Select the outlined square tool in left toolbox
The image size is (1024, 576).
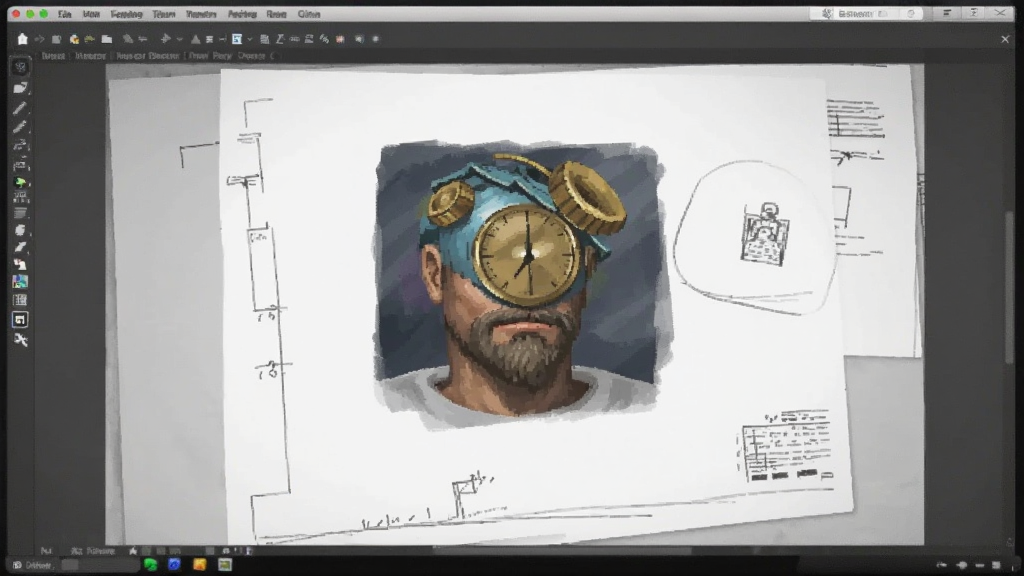click(x=20, y=320)
